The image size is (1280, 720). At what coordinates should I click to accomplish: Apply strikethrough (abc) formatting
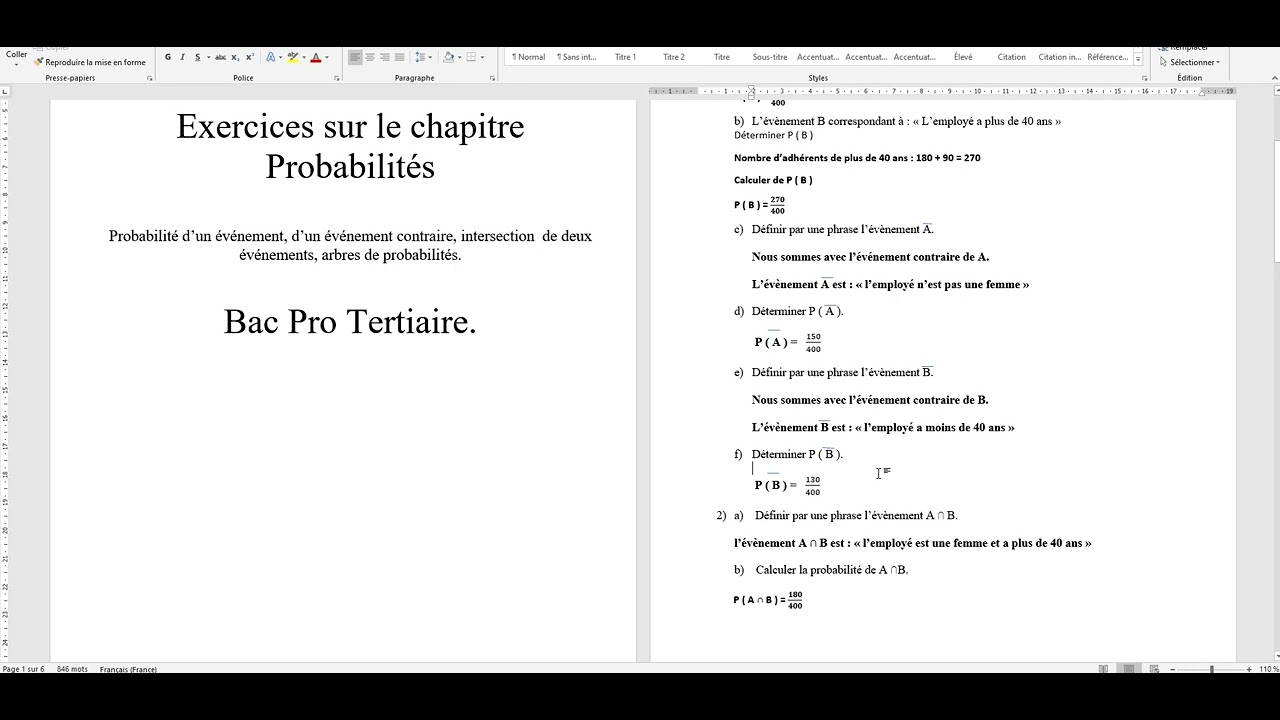click(220, 57)
